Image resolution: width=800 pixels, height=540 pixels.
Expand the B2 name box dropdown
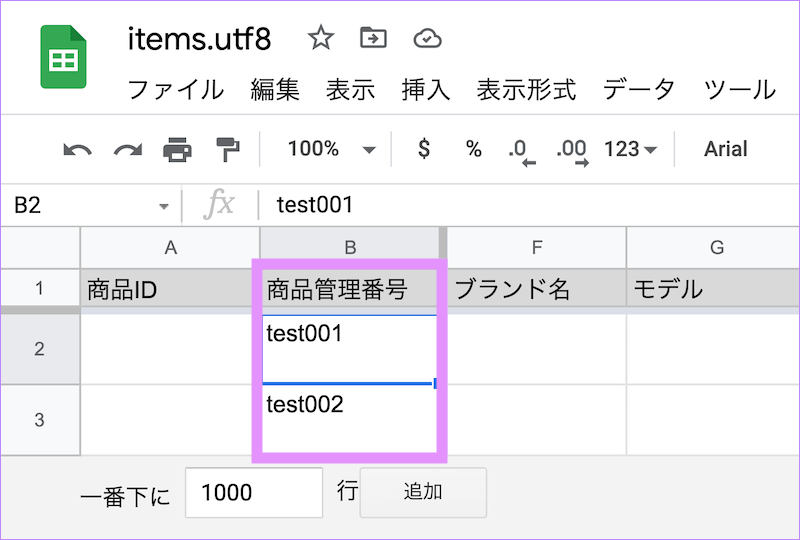coord(164,206)
